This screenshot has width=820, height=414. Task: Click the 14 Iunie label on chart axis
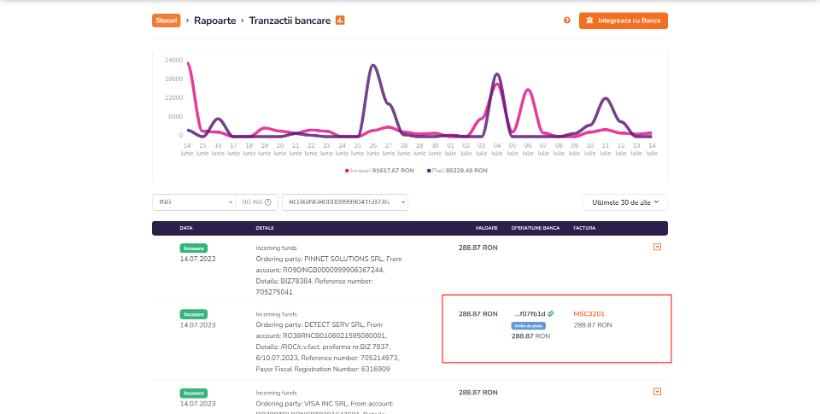point(187,149)
